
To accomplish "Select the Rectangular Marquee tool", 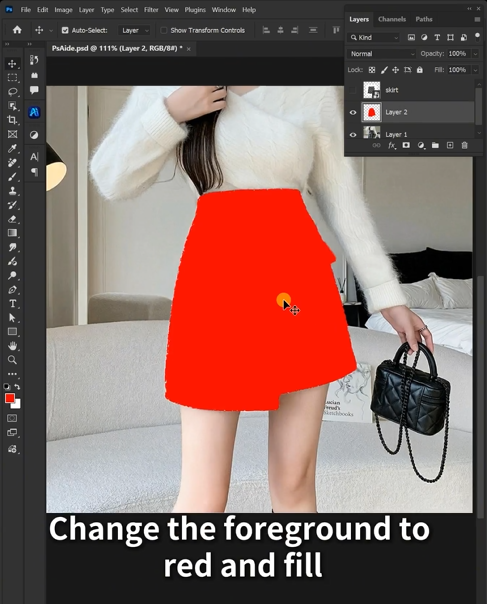I will click(x=12, y=77).
